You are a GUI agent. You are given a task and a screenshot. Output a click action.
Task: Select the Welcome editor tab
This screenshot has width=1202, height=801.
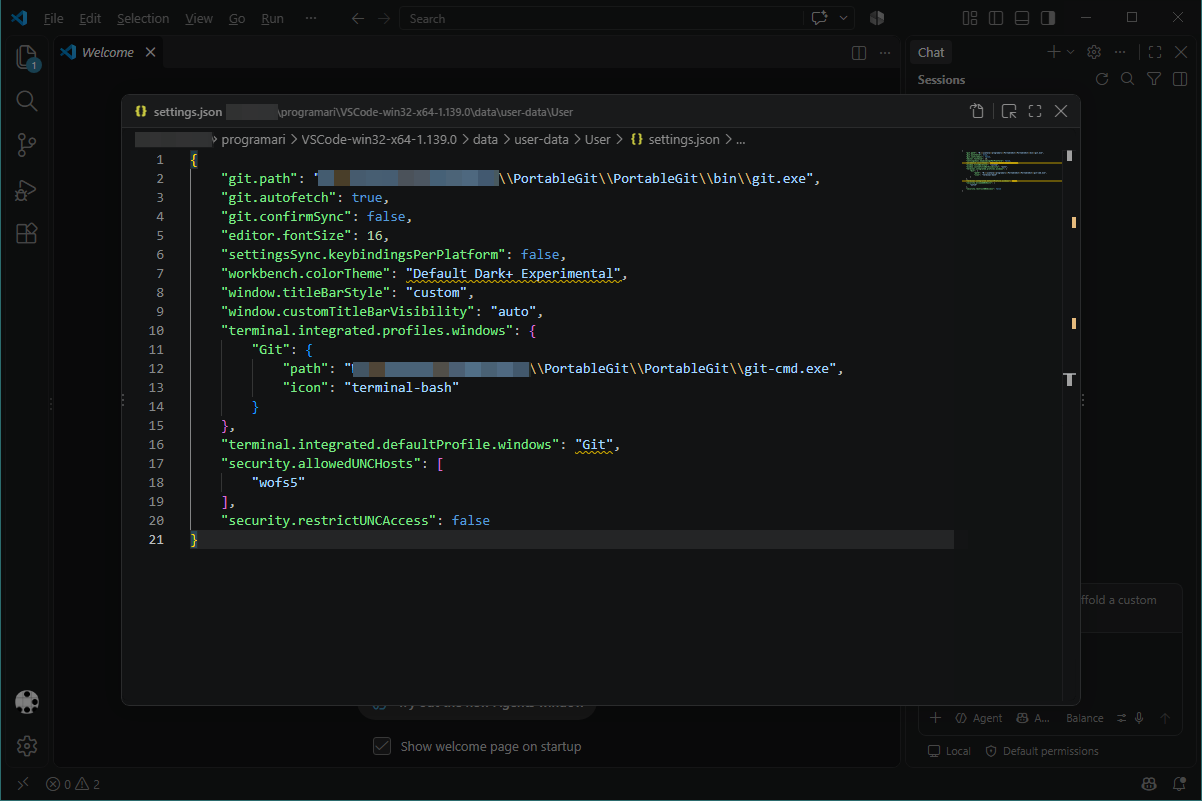click(x=107, y=53)
